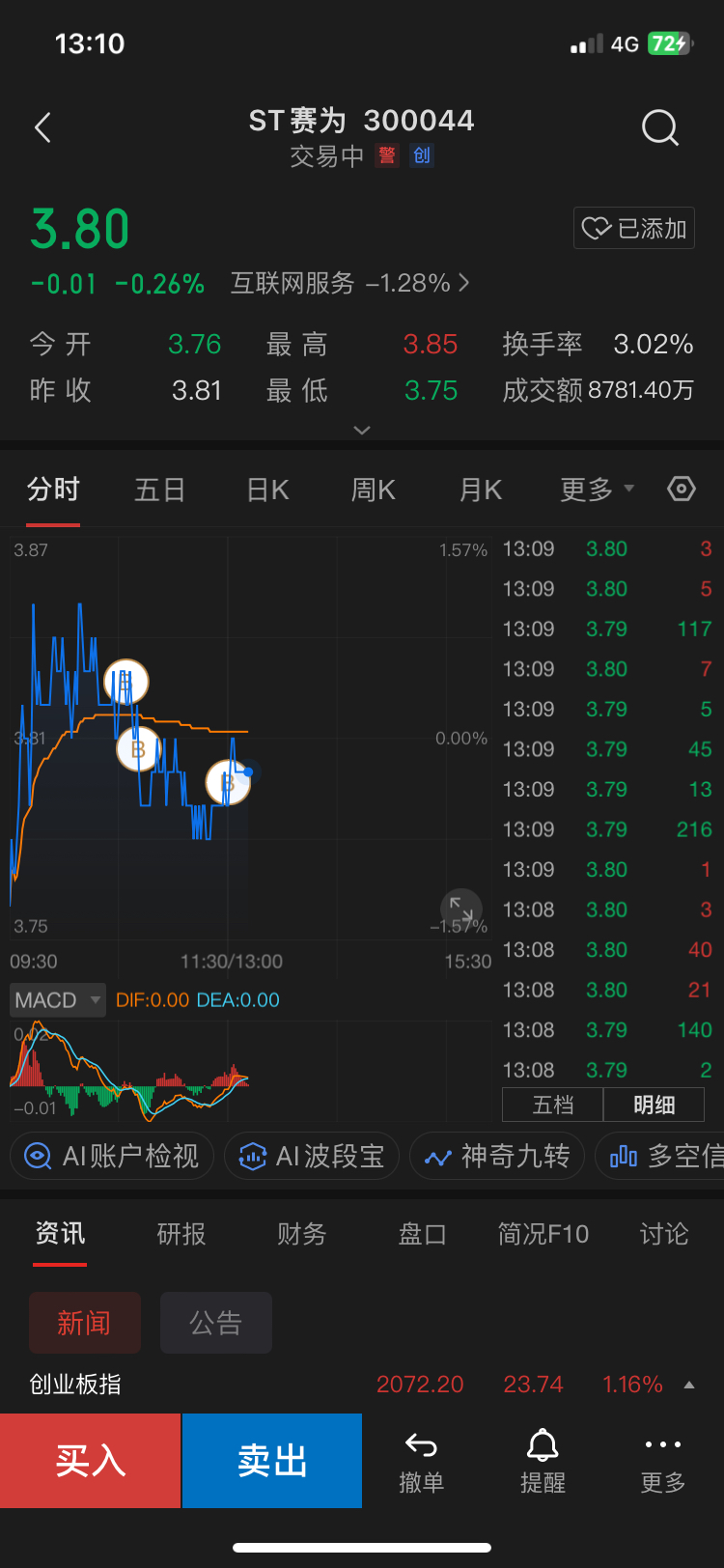
Task: Select 明细 trade detail tab
Action: pyautogui.click(x=654, y=1105)
